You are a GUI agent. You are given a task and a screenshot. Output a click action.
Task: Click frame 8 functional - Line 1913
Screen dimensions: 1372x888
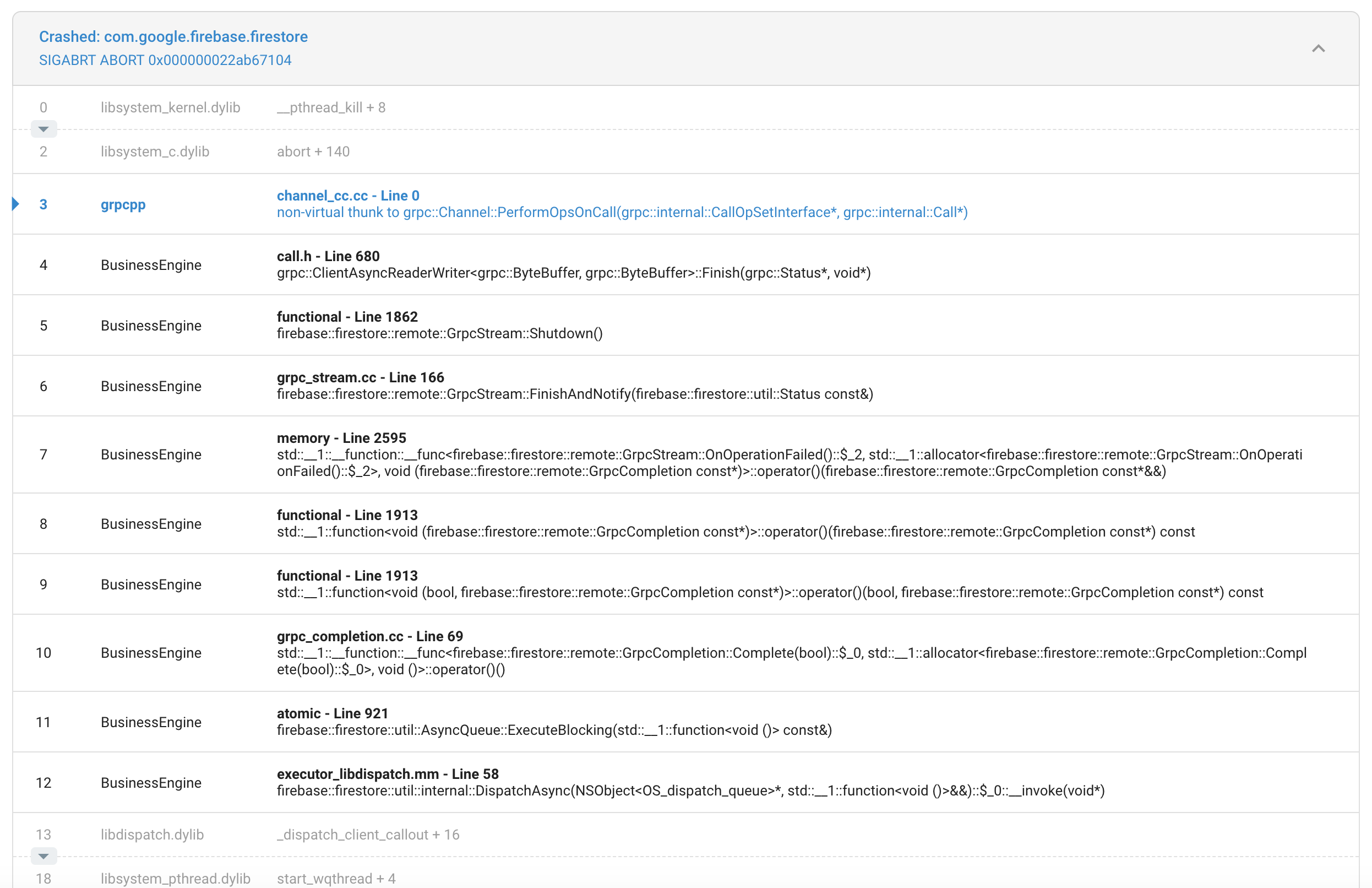click(347, 515)
